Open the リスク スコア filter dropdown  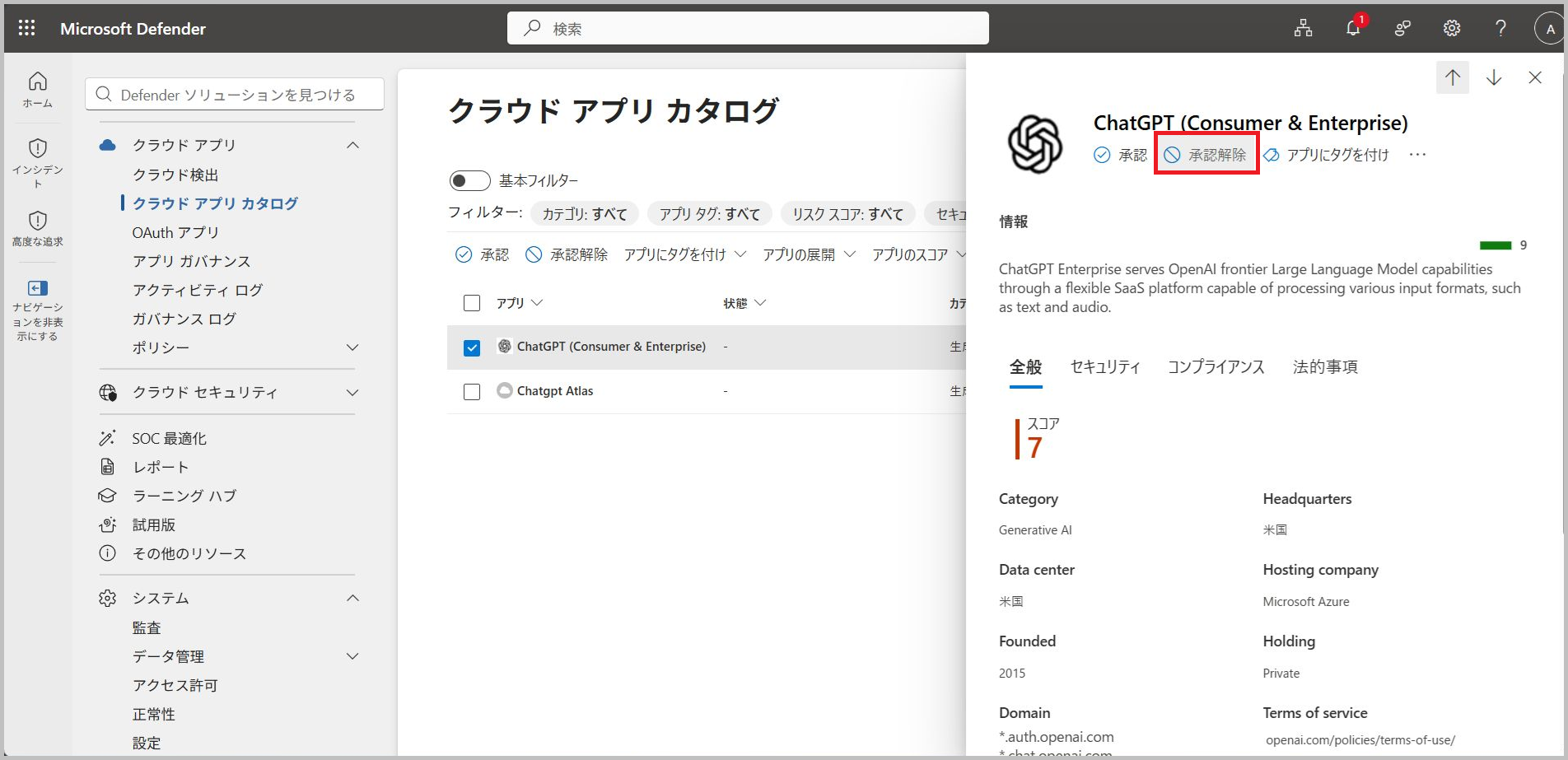[847, 214]
